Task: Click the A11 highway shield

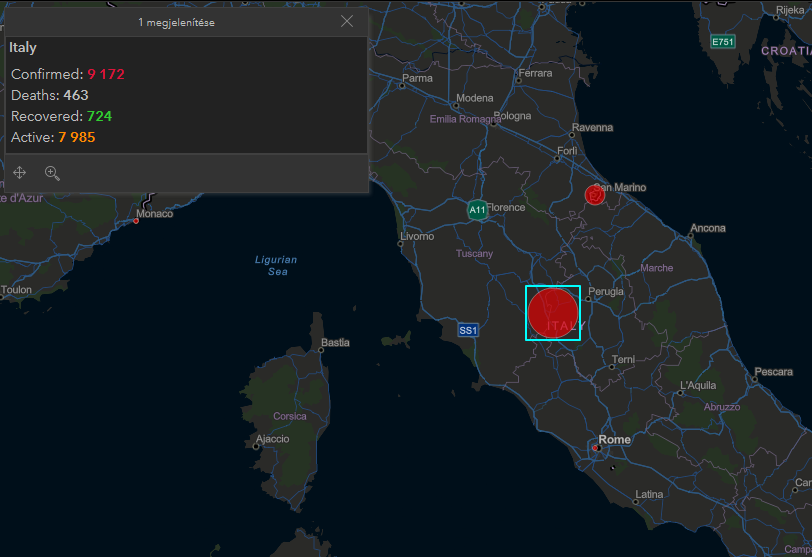Action: click(478, 210)
